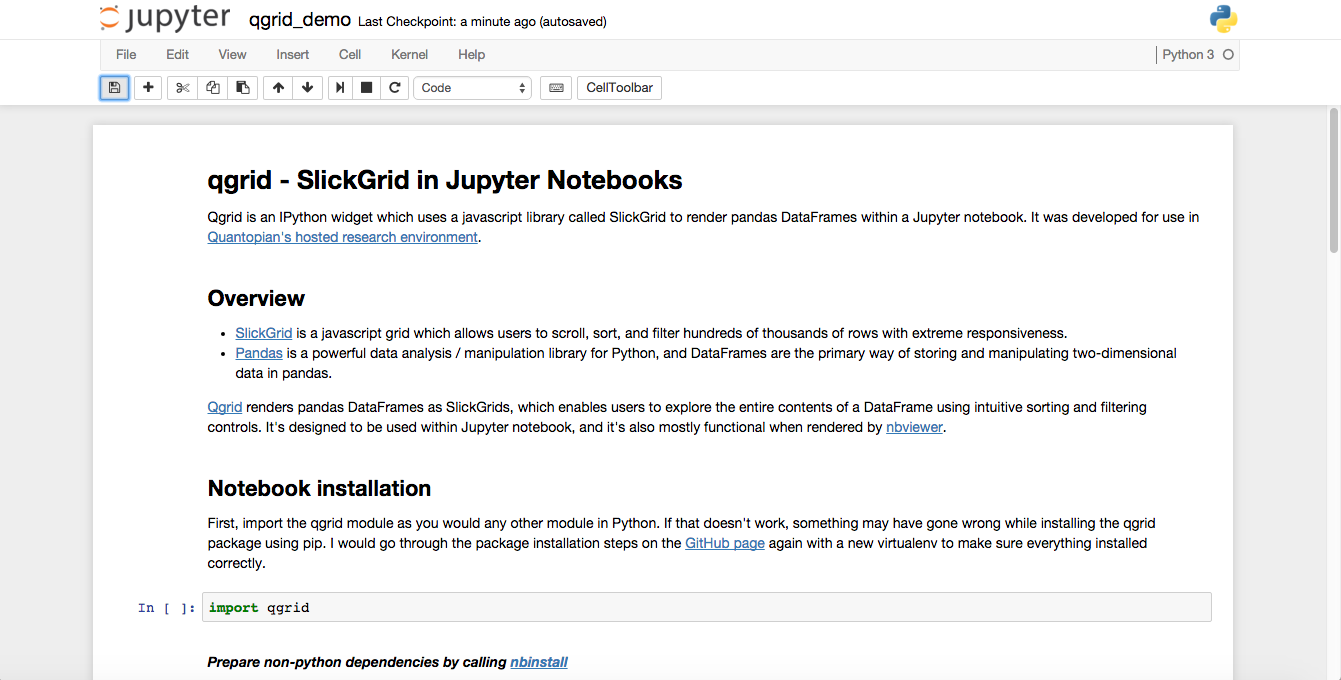Click the Last Checkpoint autosaved text
The image size is (1341, 680).
tap(482, 21)
